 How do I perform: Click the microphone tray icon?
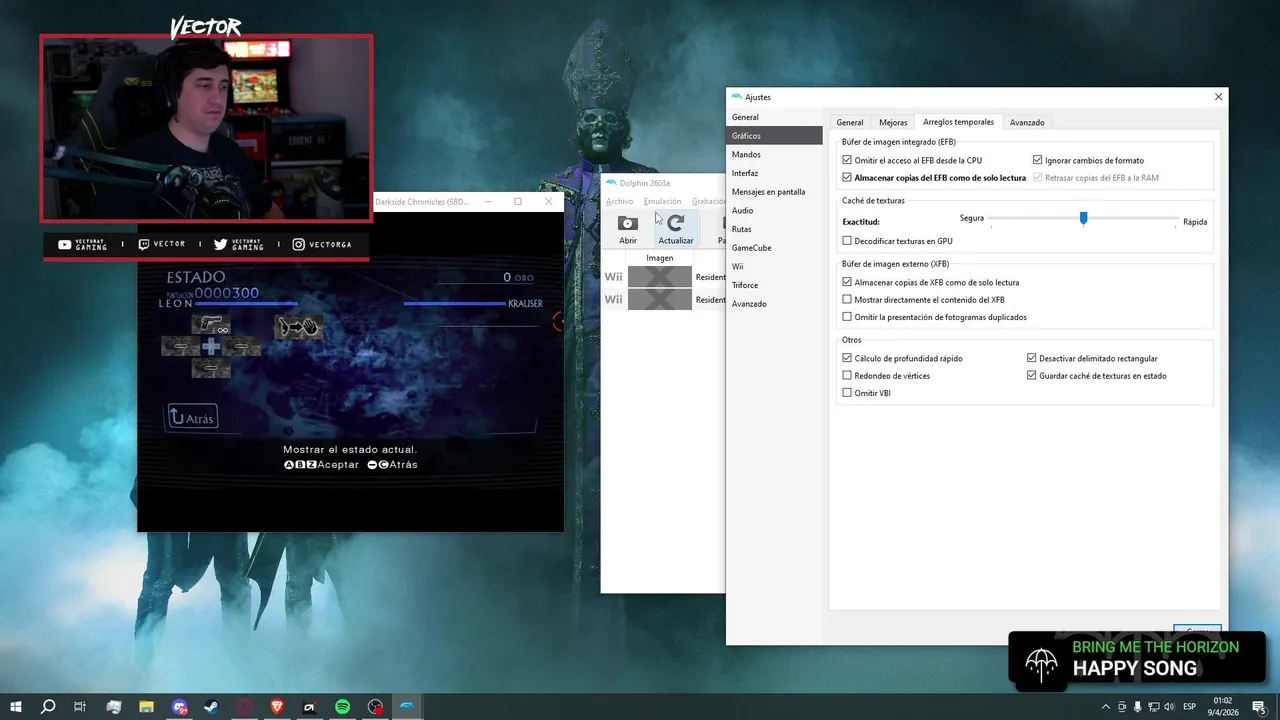point(1137,707)
